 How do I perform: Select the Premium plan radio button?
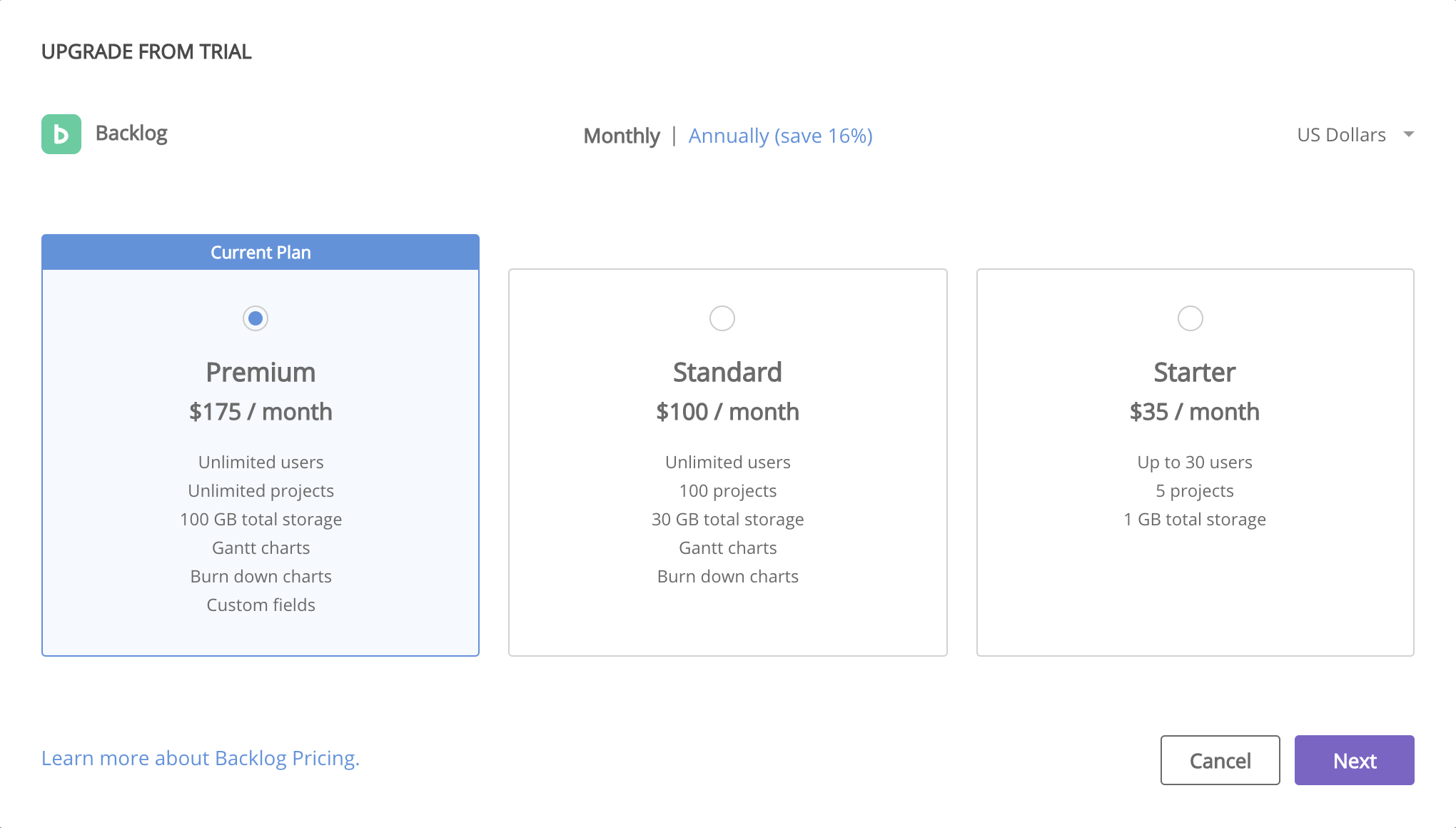point(256,318)
